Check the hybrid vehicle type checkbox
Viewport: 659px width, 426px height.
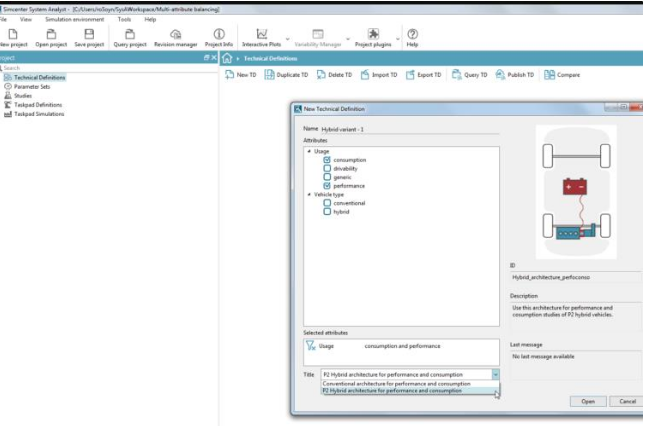tap(327, 212)
